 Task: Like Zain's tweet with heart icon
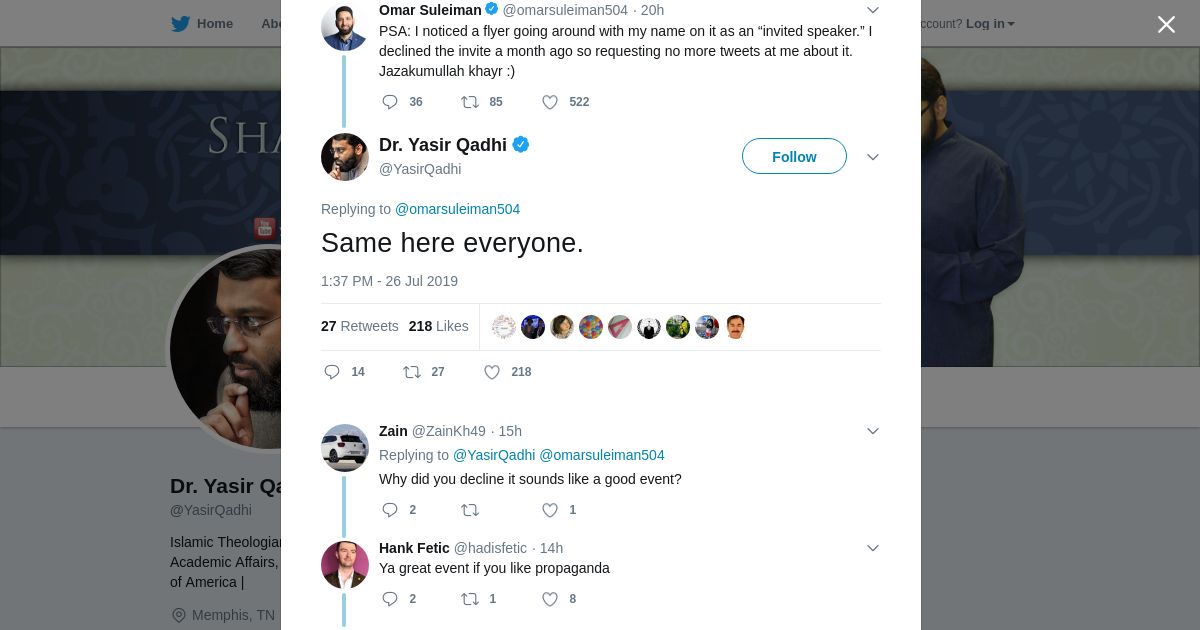550,510
